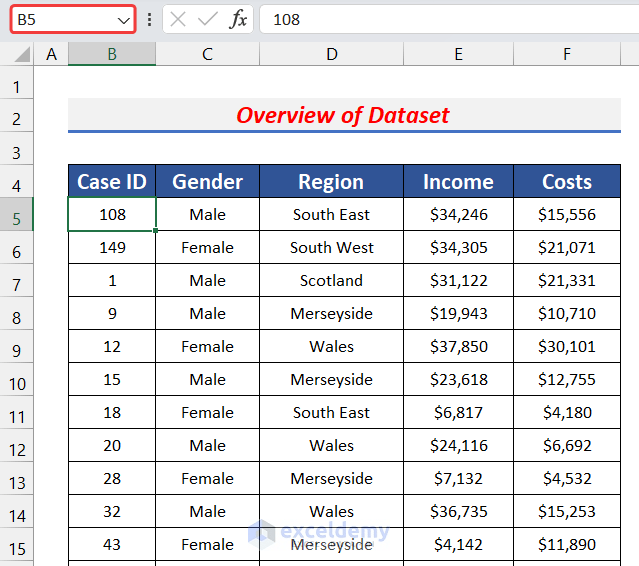Click the three-dot handle beside Name Box
The height and width of the screenshot is (566, 639).
click(x=150, y=19)
